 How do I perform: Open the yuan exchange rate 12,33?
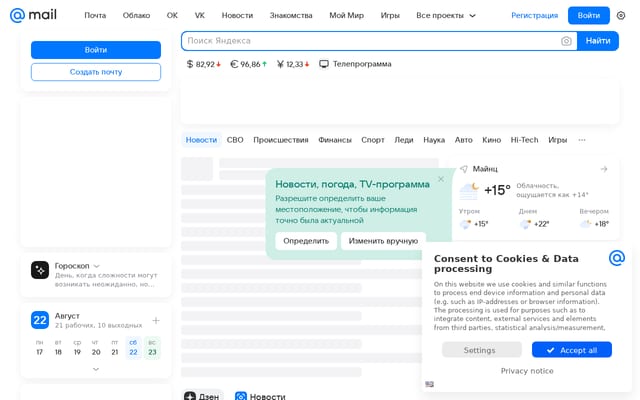(x=293, y=64)
